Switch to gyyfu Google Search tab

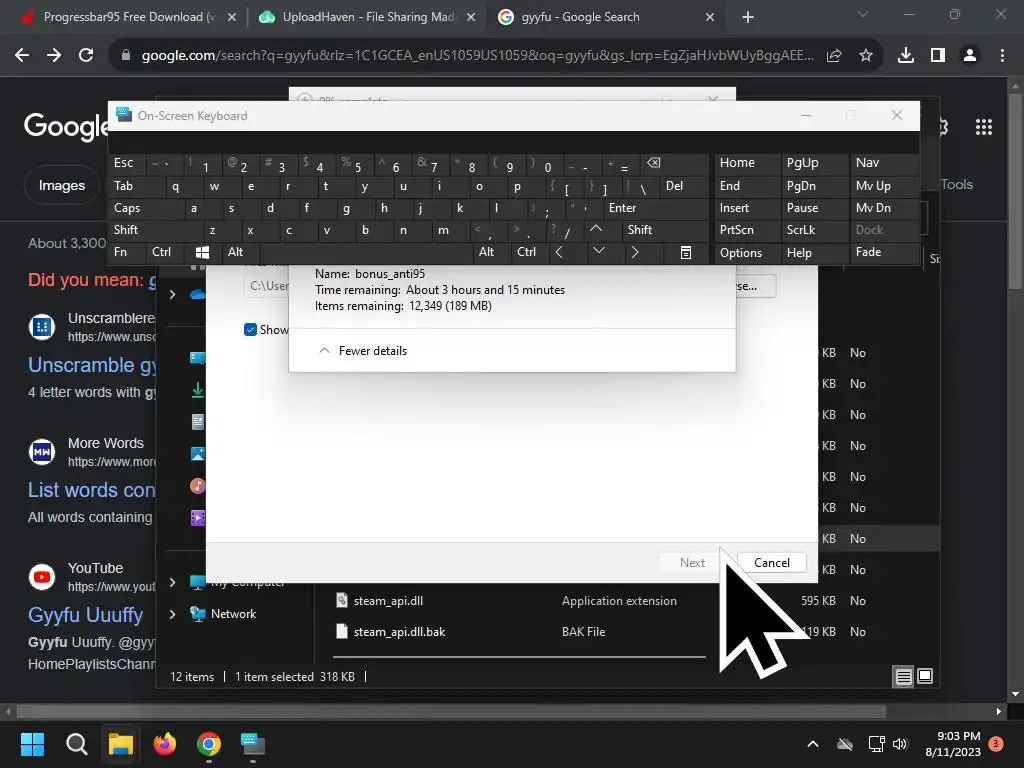pos(607,18)
